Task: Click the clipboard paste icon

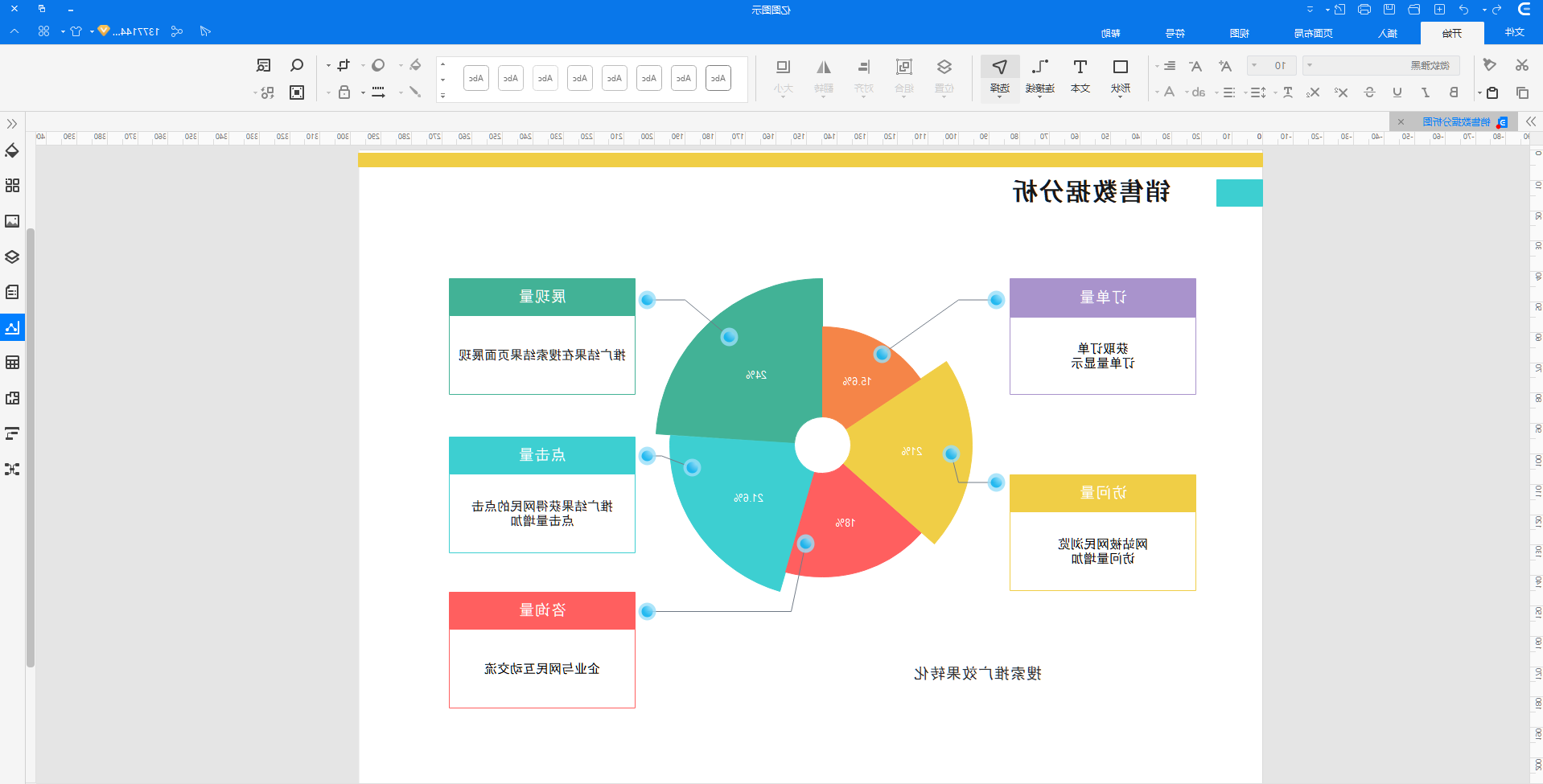Action: click(1492, 92)
